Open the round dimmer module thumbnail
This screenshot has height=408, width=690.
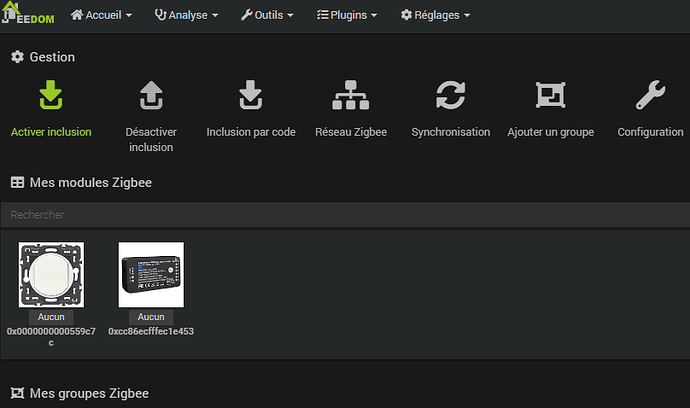pos(51,274)
